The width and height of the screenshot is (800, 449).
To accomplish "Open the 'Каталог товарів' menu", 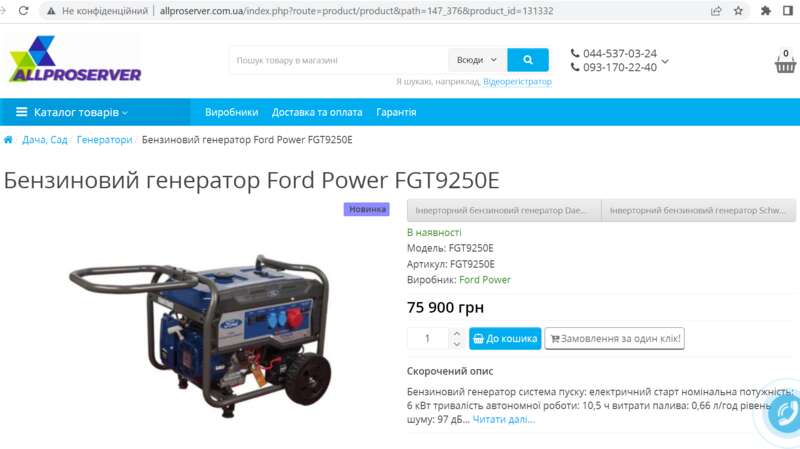I will [x=72, y=112].
